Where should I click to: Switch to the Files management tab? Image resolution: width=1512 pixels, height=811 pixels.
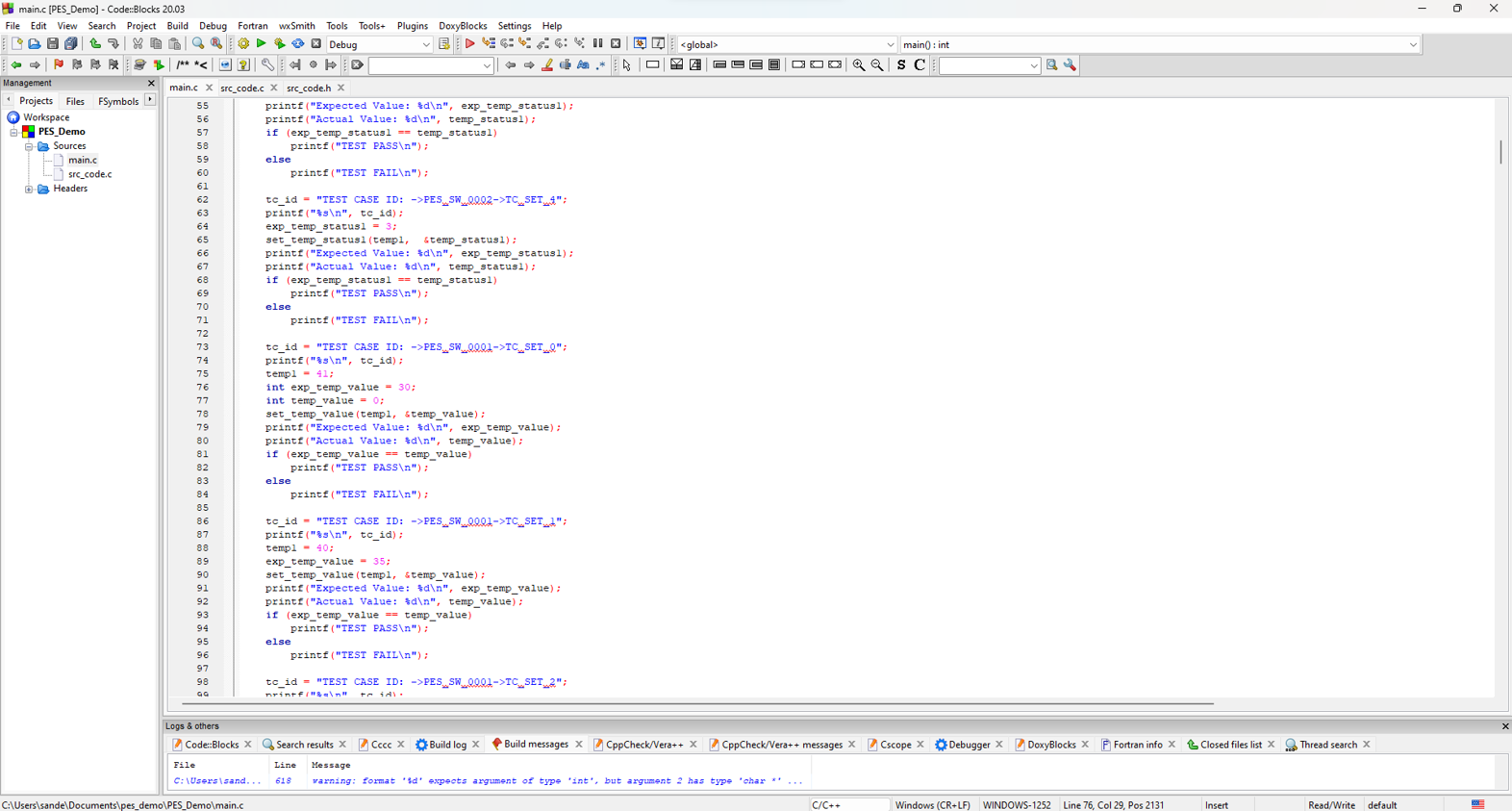point(75,101)
